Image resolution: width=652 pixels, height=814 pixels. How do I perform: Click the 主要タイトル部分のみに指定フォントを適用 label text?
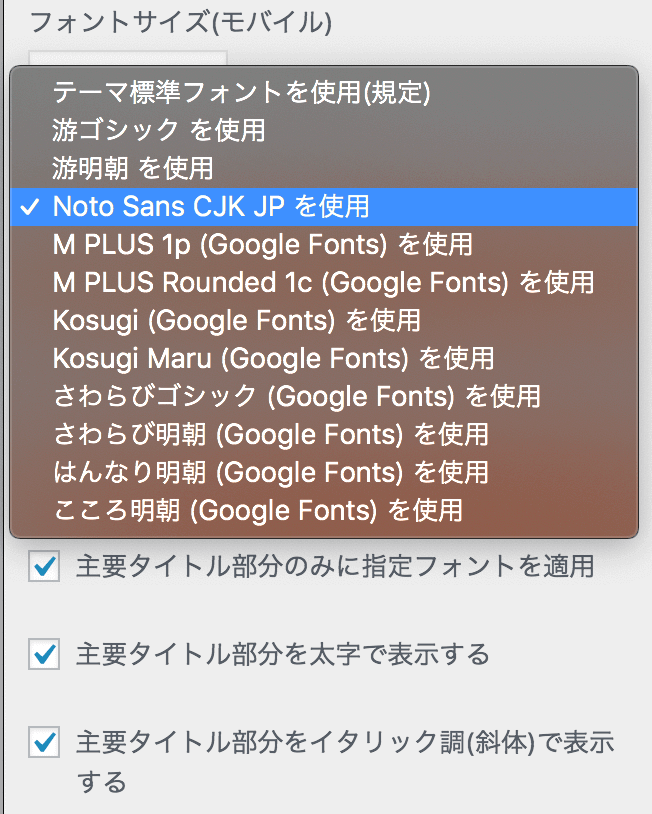(x=334, y=567)
